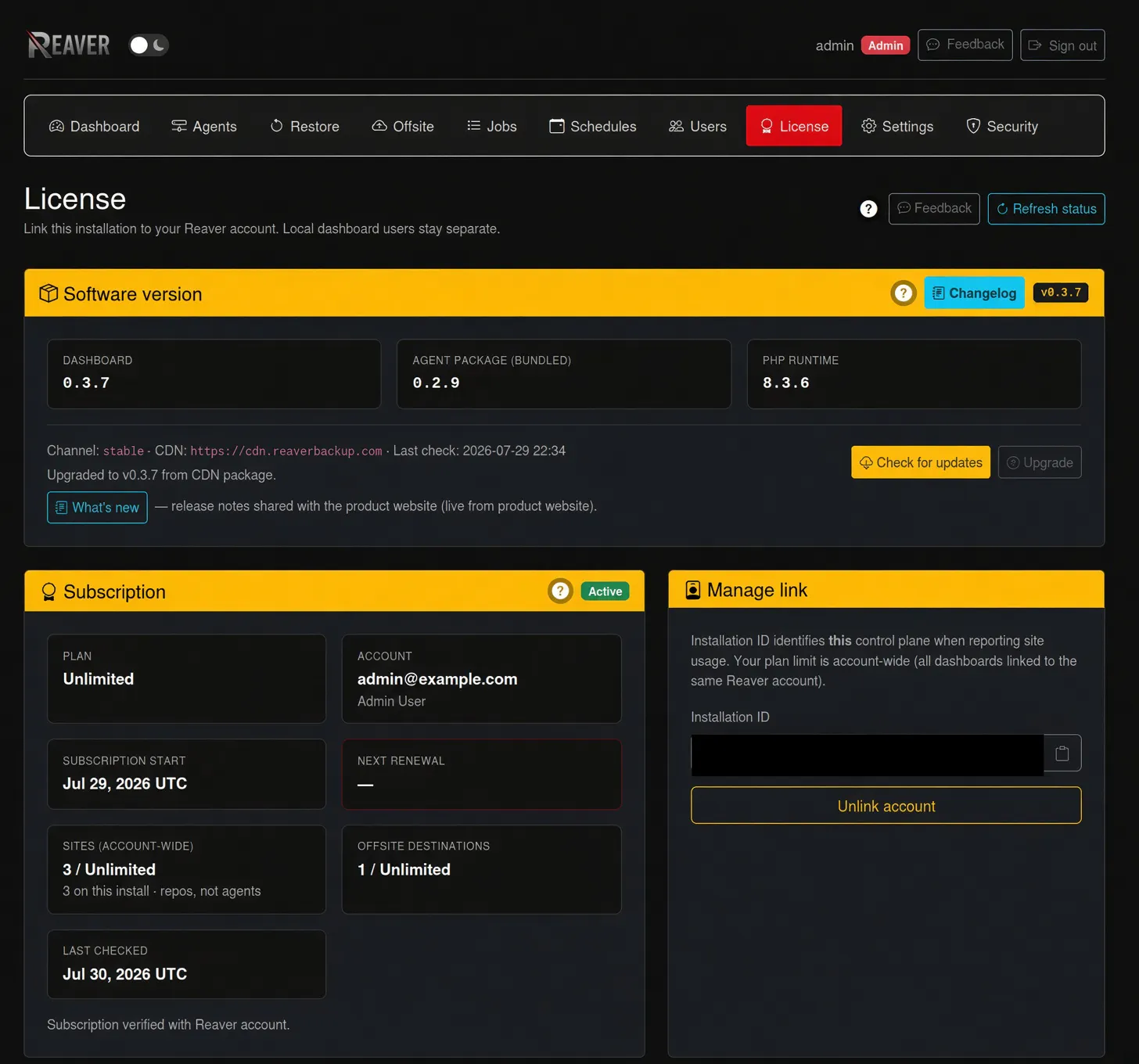Viewport: 1139px width, 1064px height.
Task: Click the stable channel label
Action: point(124,451)
